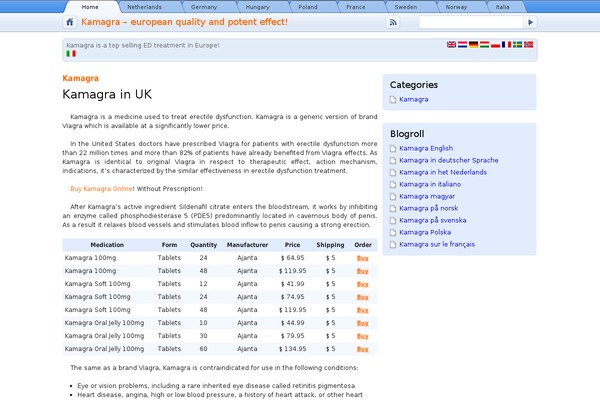Click the Shipping column header

330,245
